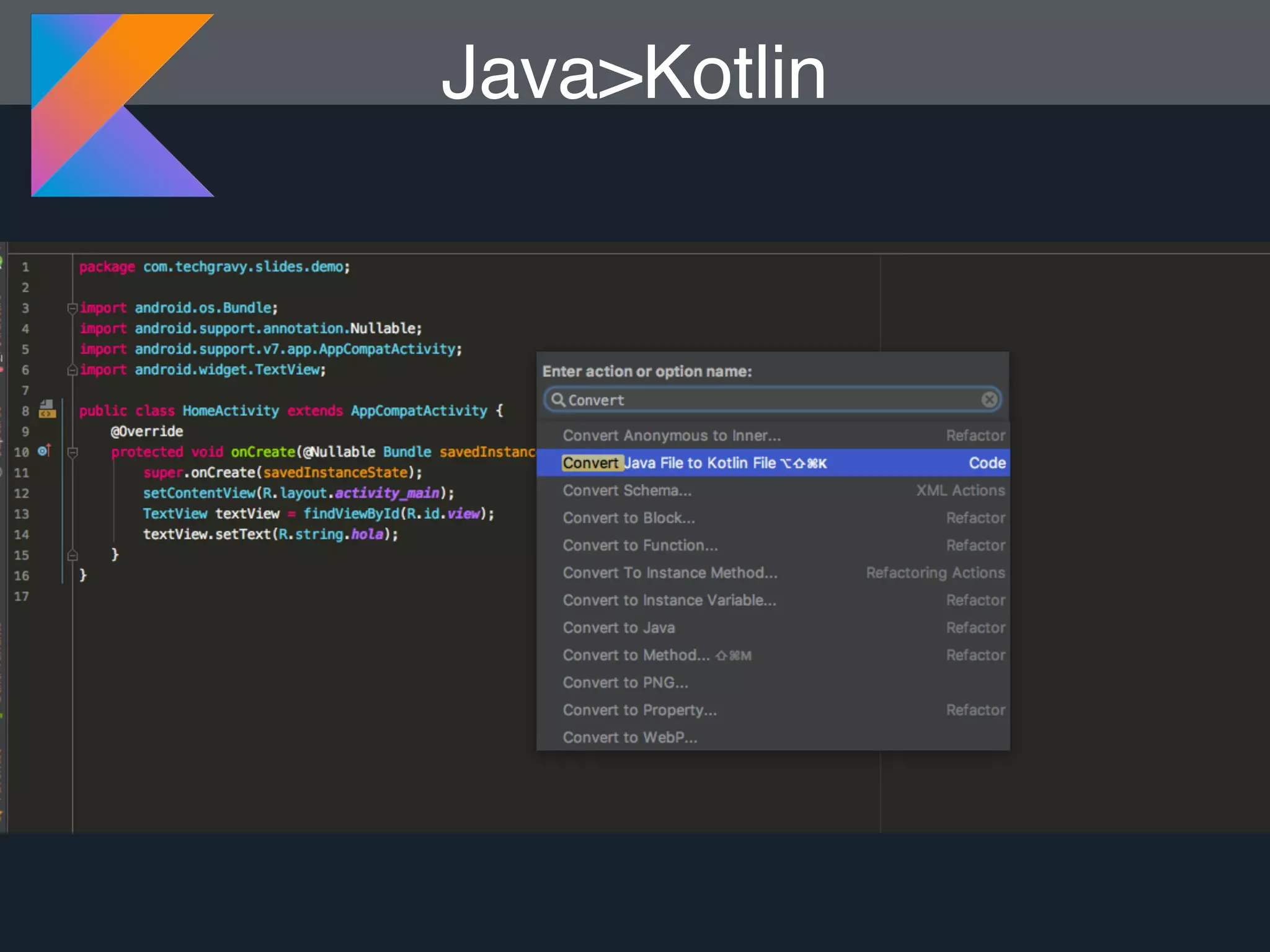This screenshot has width=1270, height=952.
Task: Choose Convert Anonymous to Inner action
Action: (672, 436)
